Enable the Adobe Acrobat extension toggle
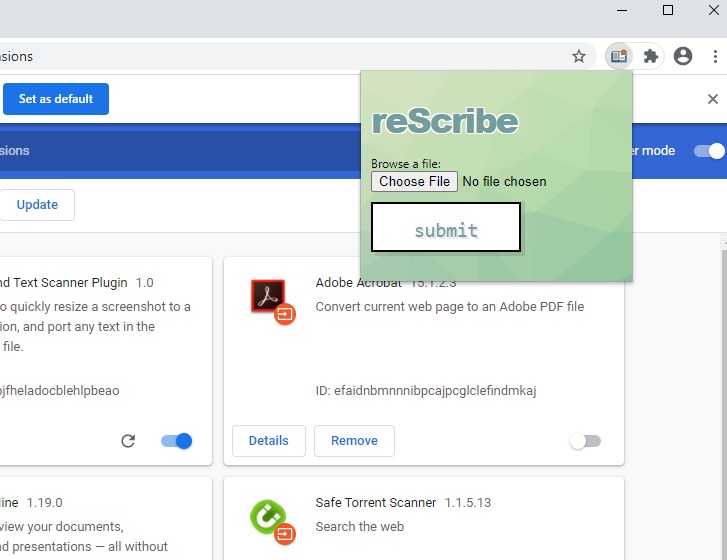The image size is (727, 560). [x=585, y=441]
